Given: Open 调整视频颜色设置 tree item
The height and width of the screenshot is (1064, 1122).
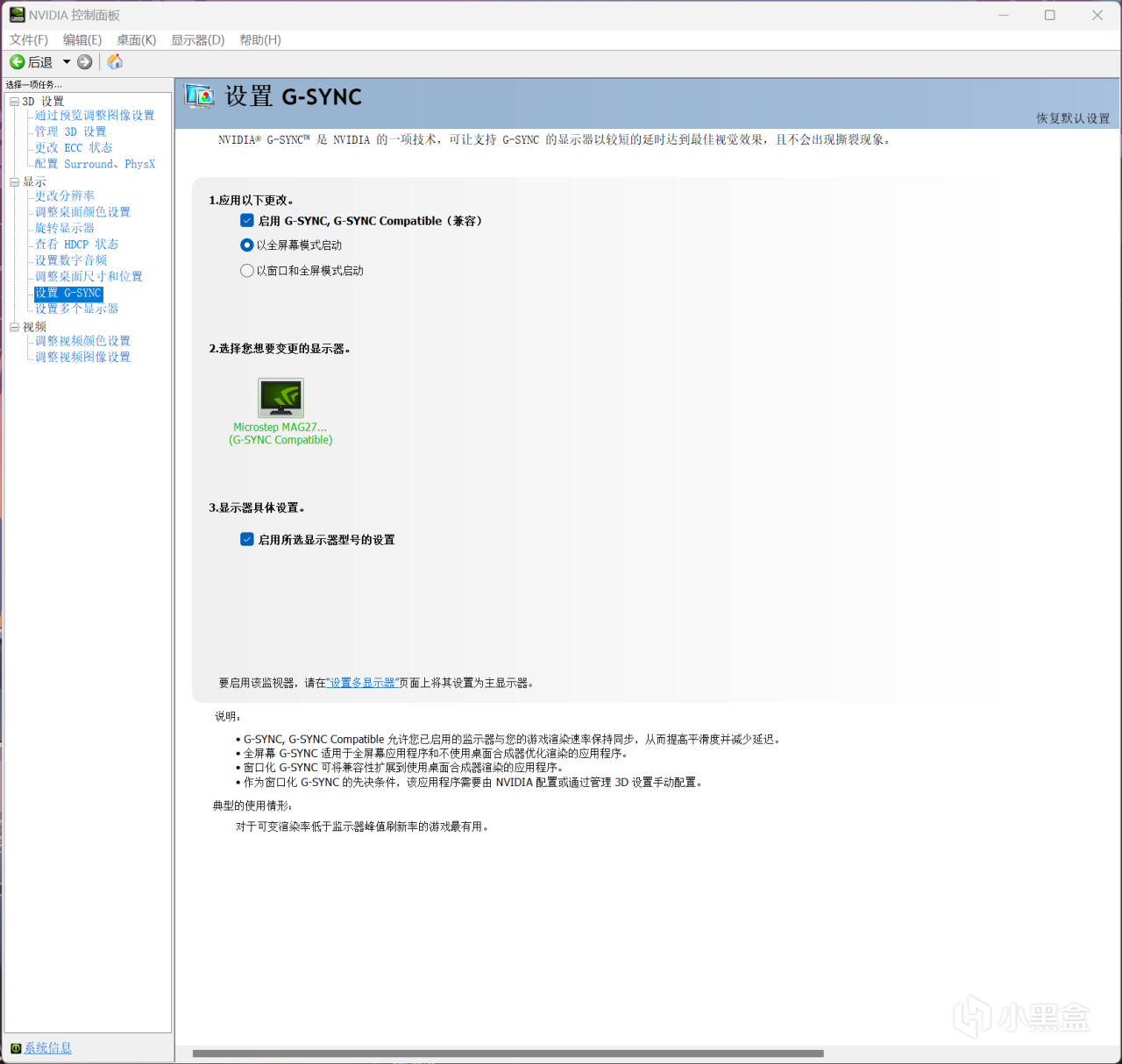Looking at the screenshot, I should pos(82,341).
